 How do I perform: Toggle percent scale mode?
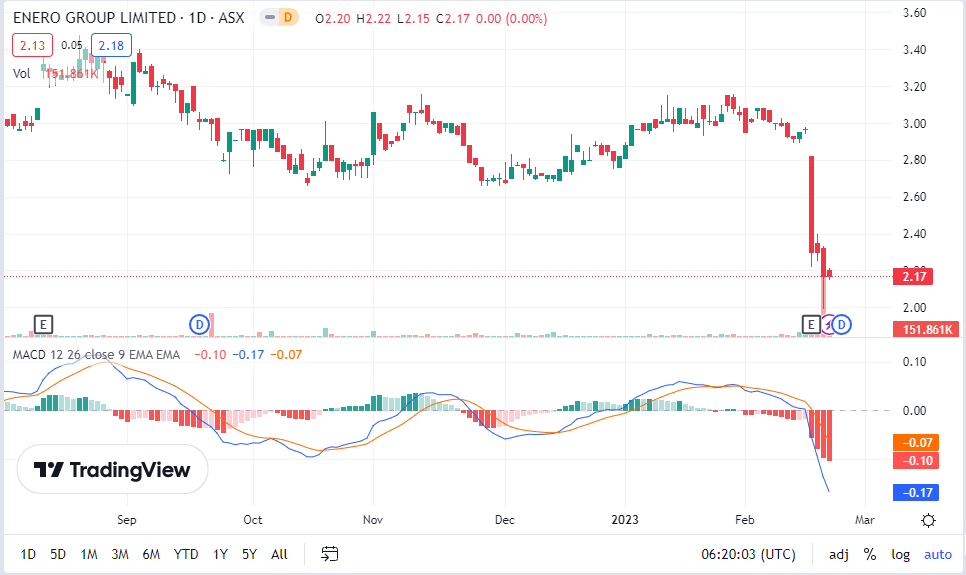point(870,554)
